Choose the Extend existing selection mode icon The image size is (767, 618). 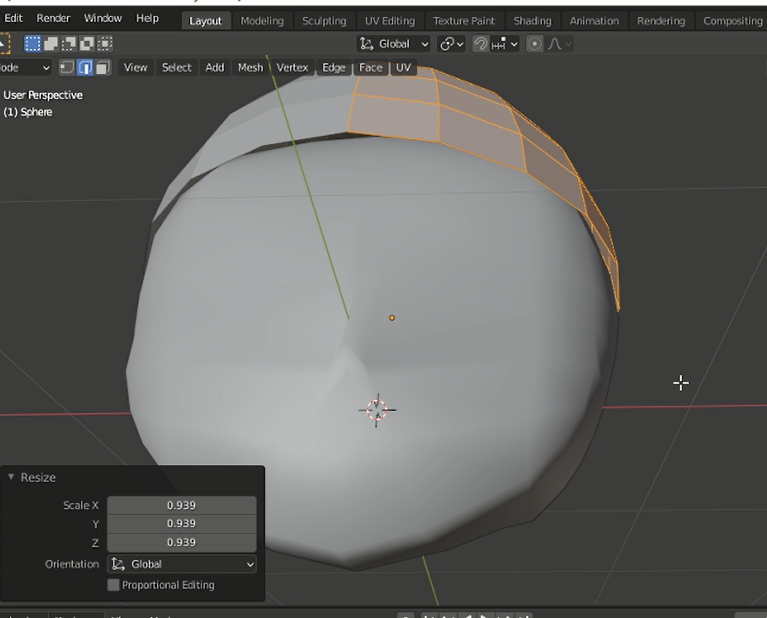pos(51,44)
